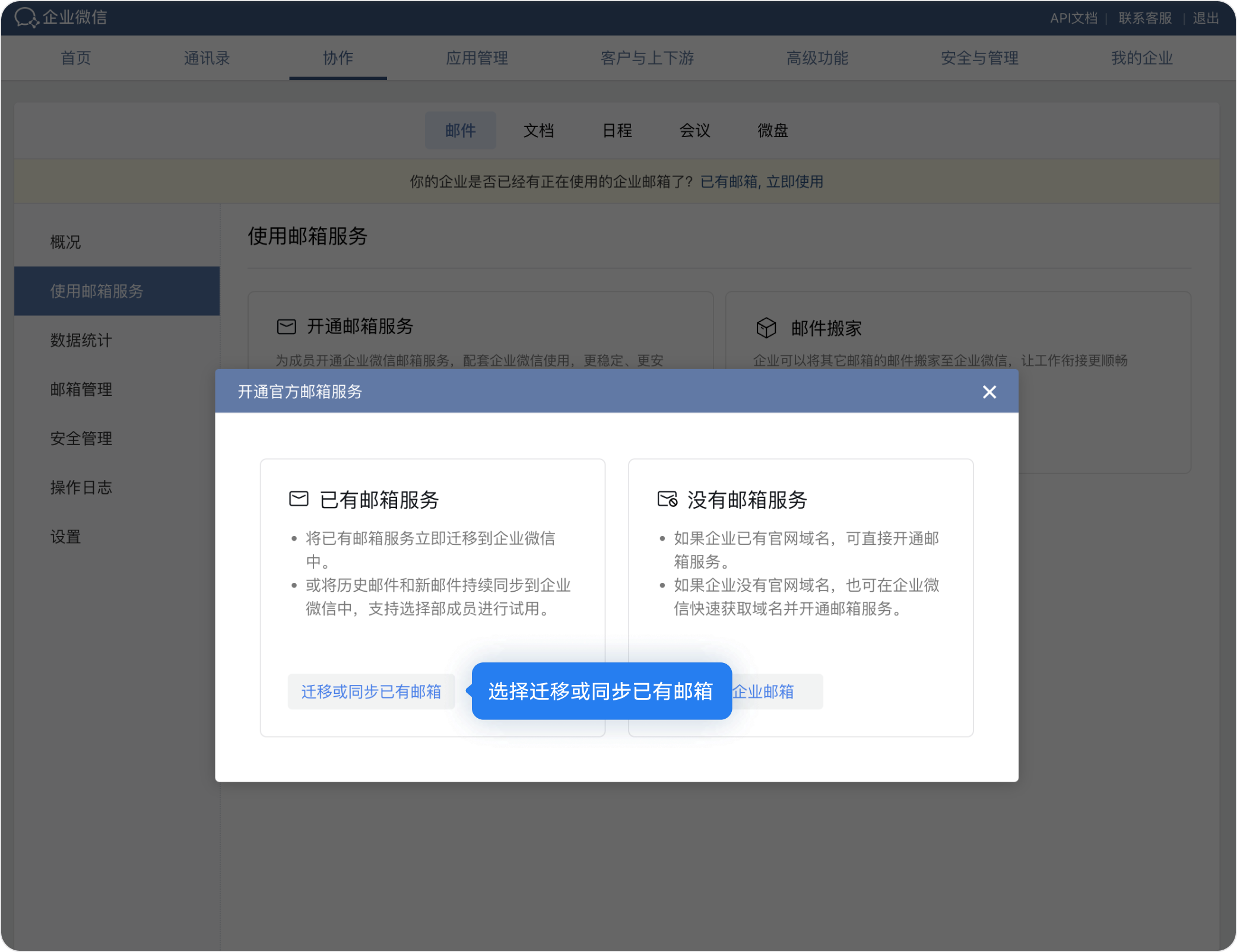
Task: Open 操作日志 sidebar entry
Action: [81, 488]
